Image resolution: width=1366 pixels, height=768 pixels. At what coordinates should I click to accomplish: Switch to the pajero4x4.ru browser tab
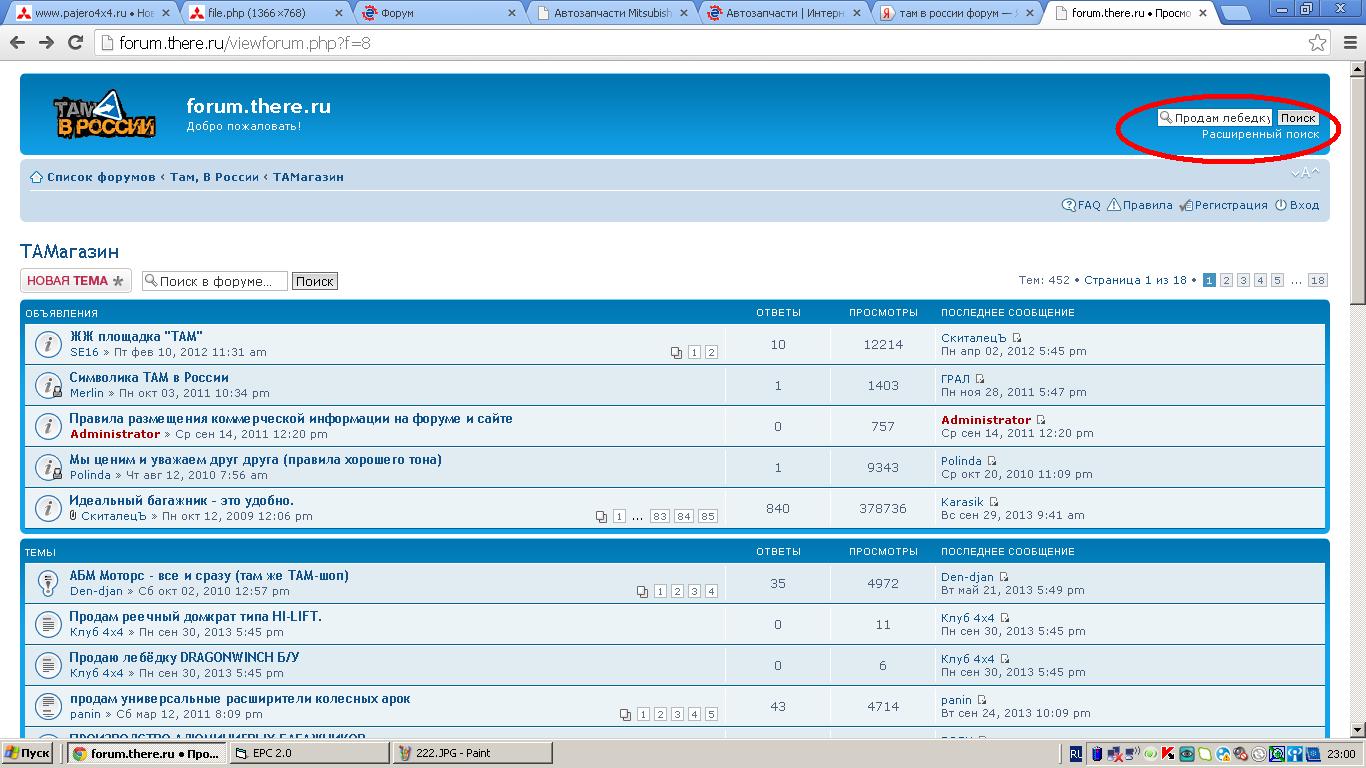(x=92, y=13)
